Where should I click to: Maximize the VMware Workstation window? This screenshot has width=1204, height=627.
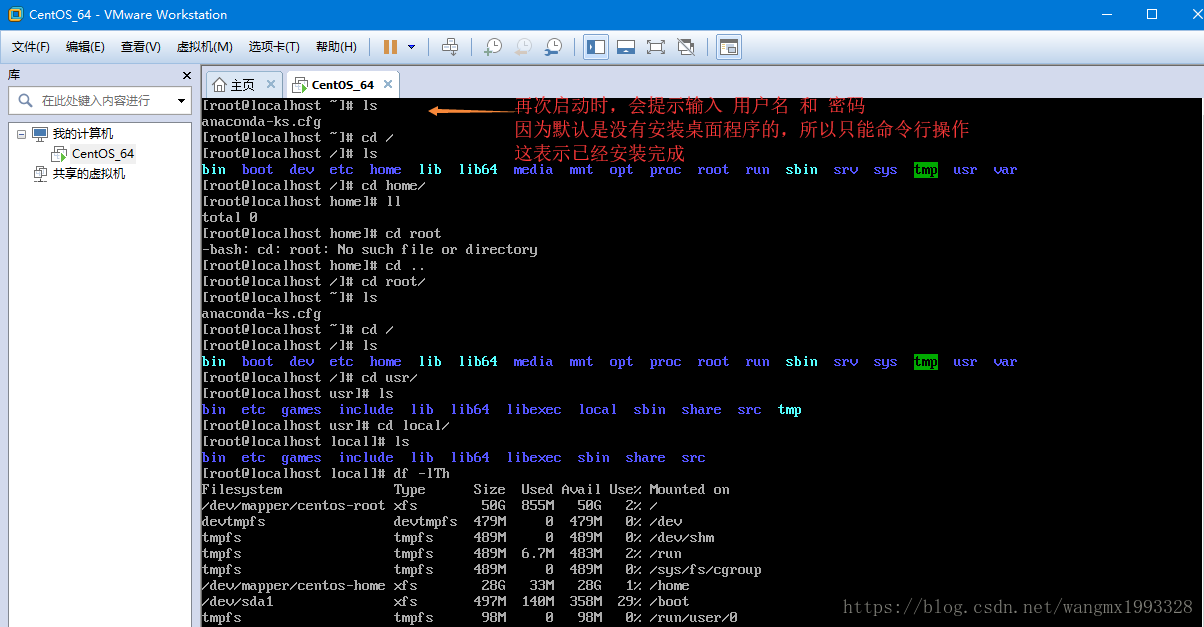tap(1152, 15)
